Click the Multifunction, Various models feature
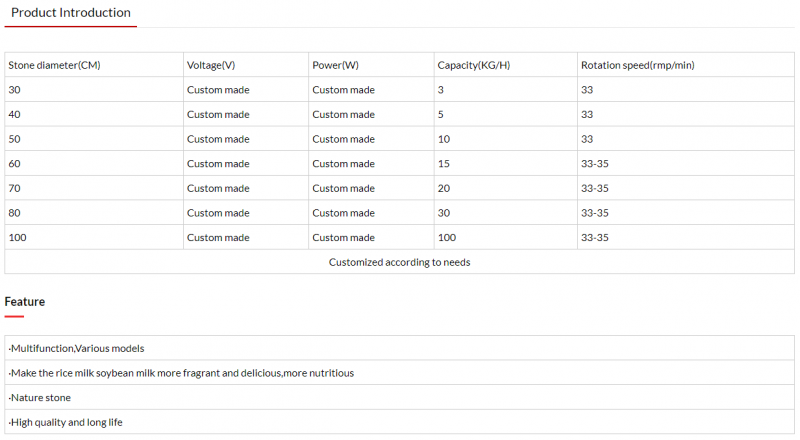Image resolution: width=800 pixels, height=440 pixels. (x=76, y=348)
